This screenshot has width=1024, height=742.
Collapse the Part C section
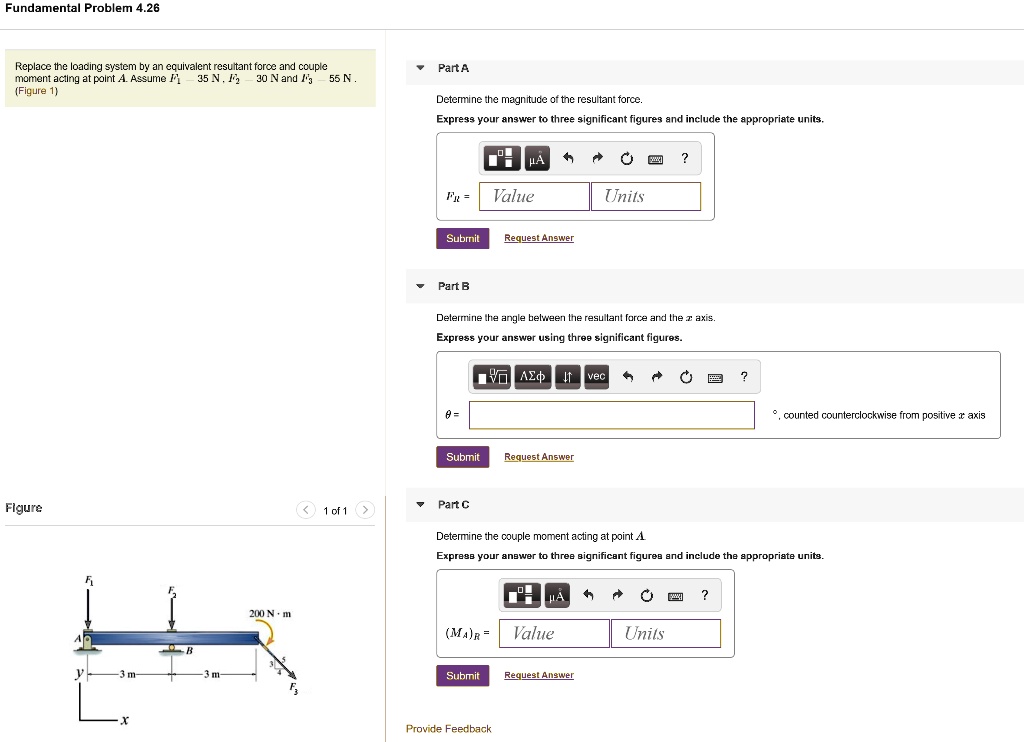(x=418, y=504)
